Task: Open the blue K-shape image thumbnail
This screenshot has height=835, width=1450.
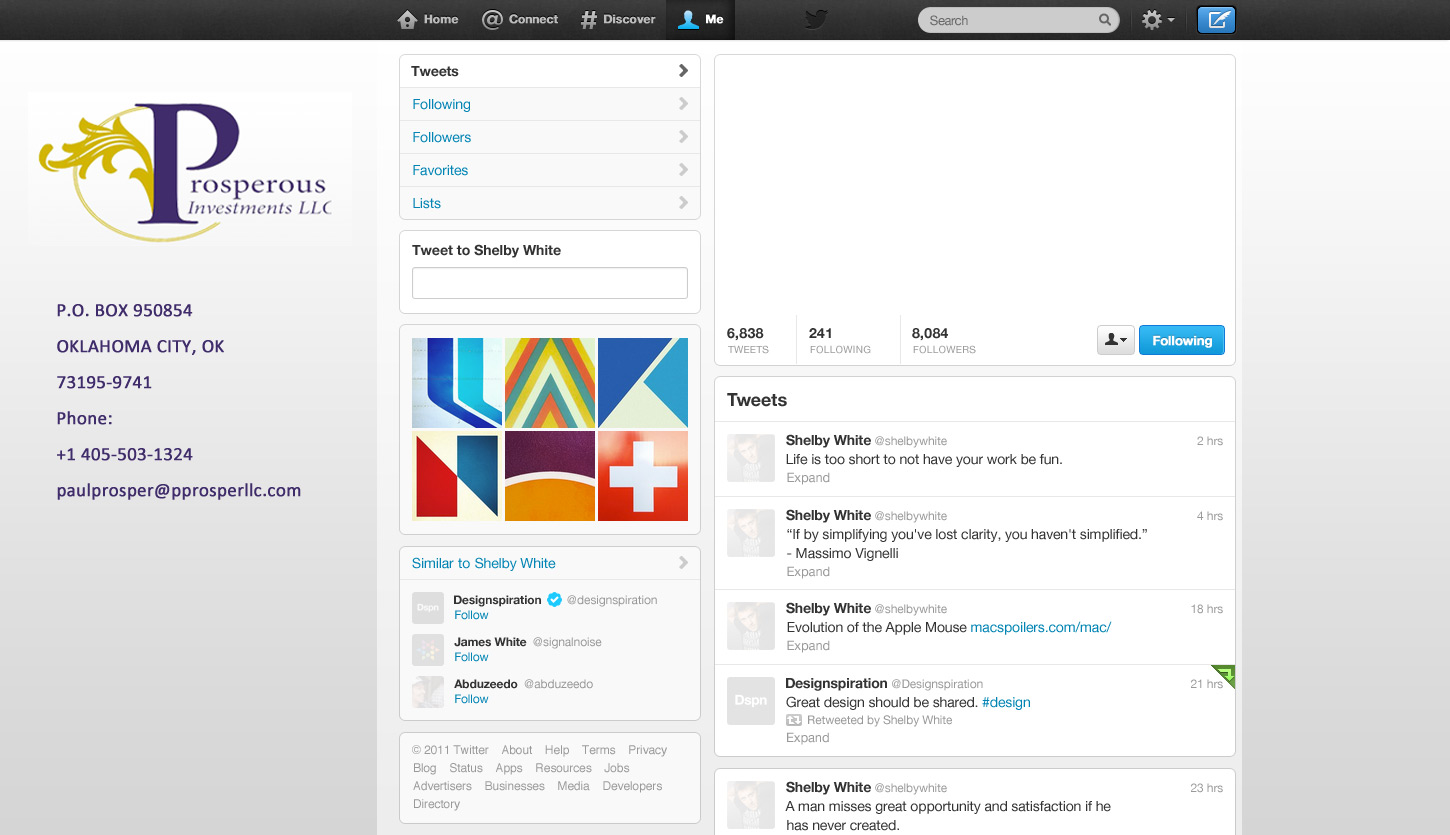Action: click(x=643, y=383)
